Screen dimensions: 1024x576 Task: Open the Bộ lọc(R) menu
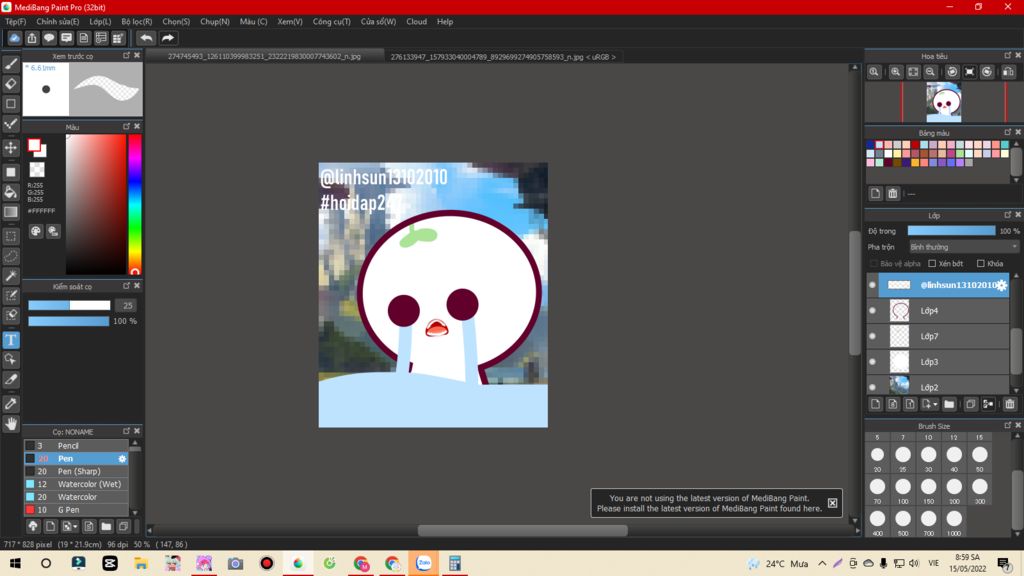pyautogui.click(x=136, y=22)
